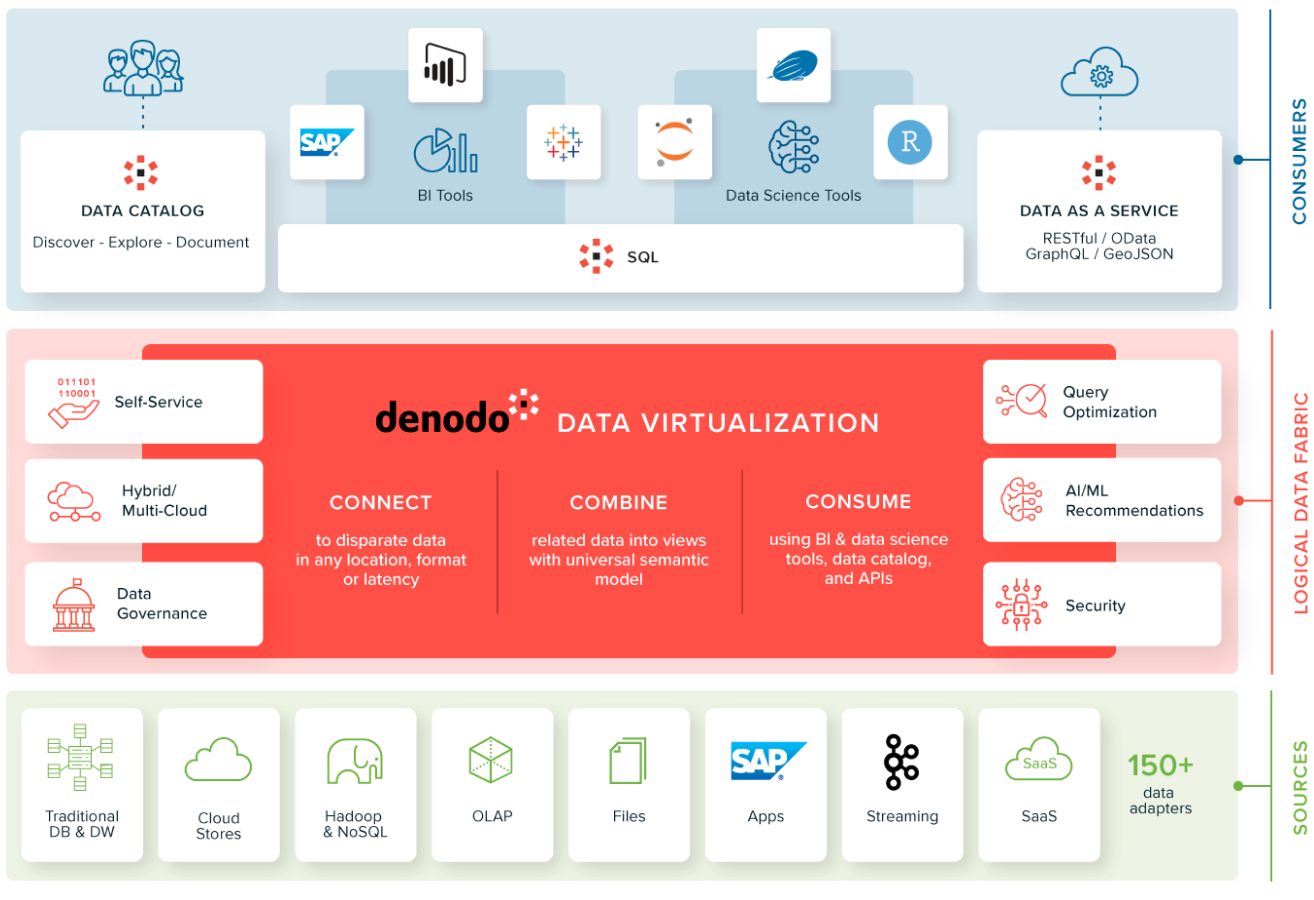Click the vertical CONSUMERS label
This screenshot has width=1314, height=900.
pyautogui.click(x=1299, y=160)
